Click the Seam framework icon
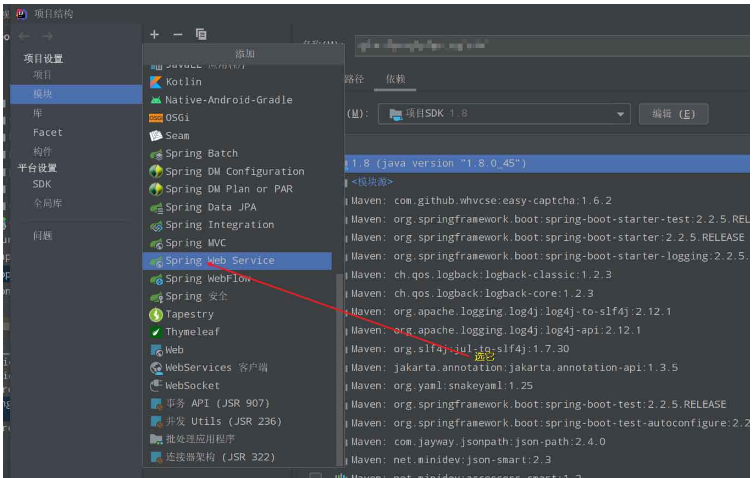This screenshot has width=756, height=478. [x=156, y=136]
